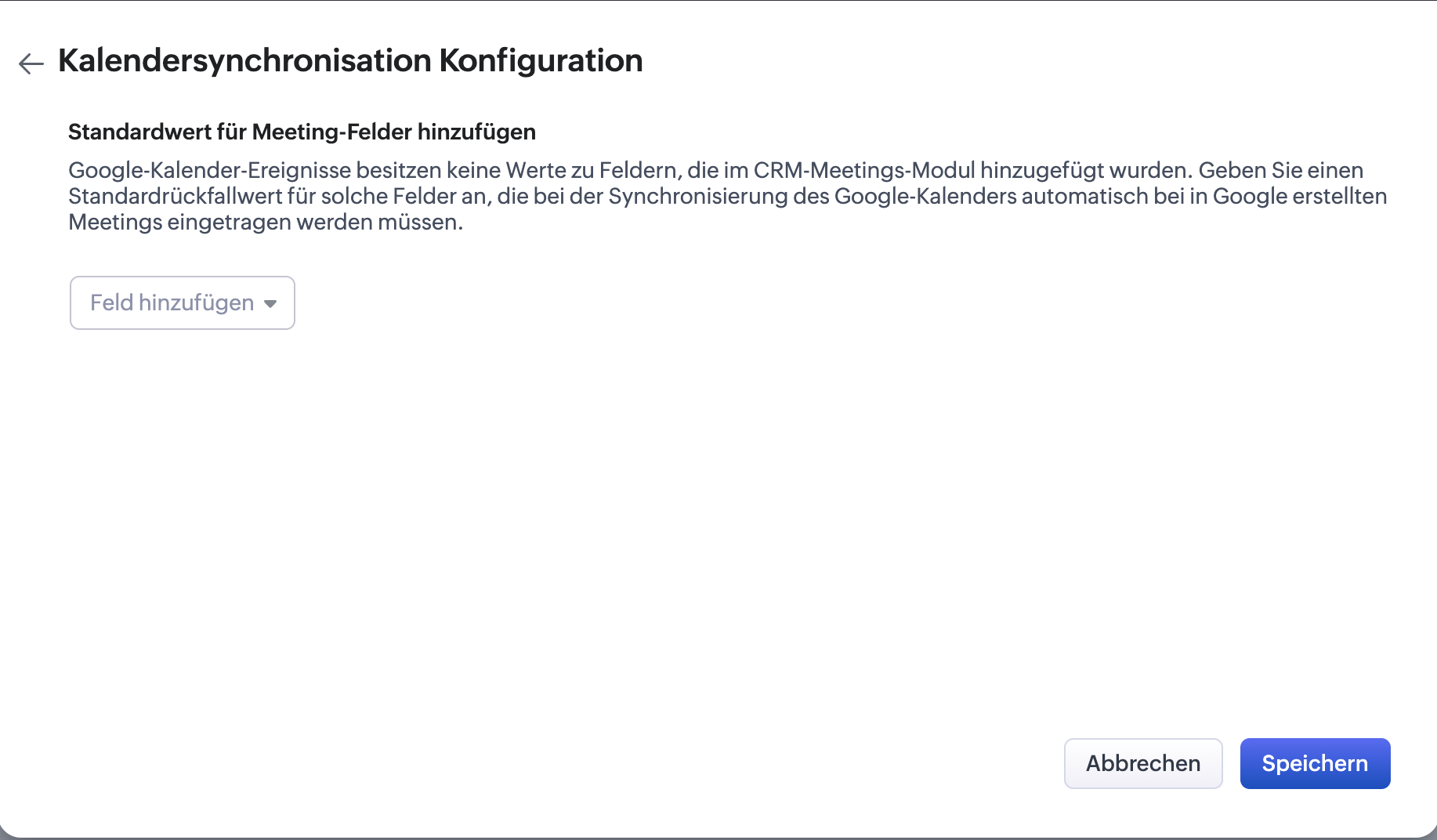Click the word Konfiguration in the header
This screenshot has width=1437, height=840.
tap(541, 60)
